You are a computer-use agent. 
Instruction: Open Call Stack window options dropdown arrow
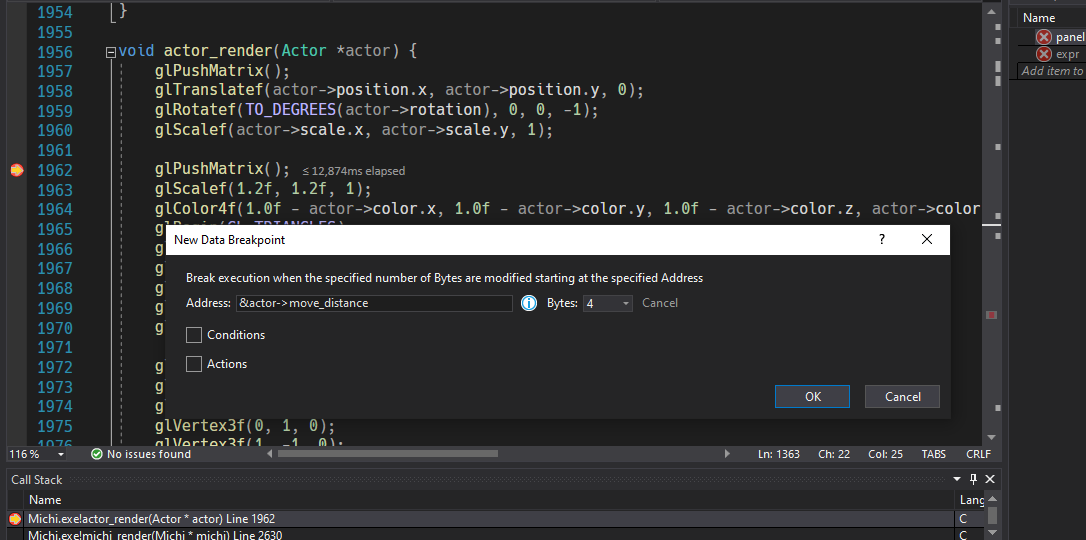[957, 479]
